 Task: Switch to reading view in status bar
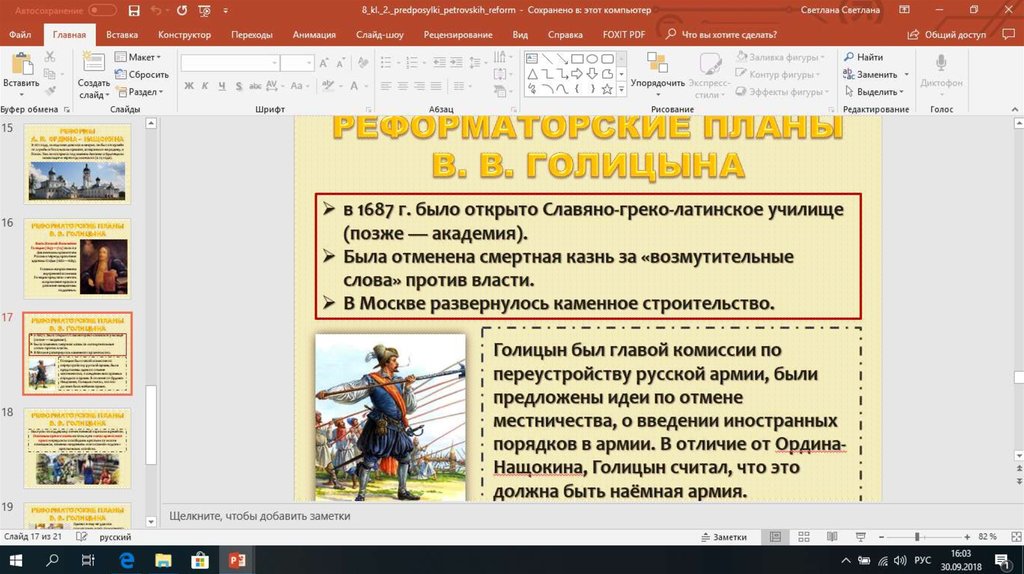(830, 537)
